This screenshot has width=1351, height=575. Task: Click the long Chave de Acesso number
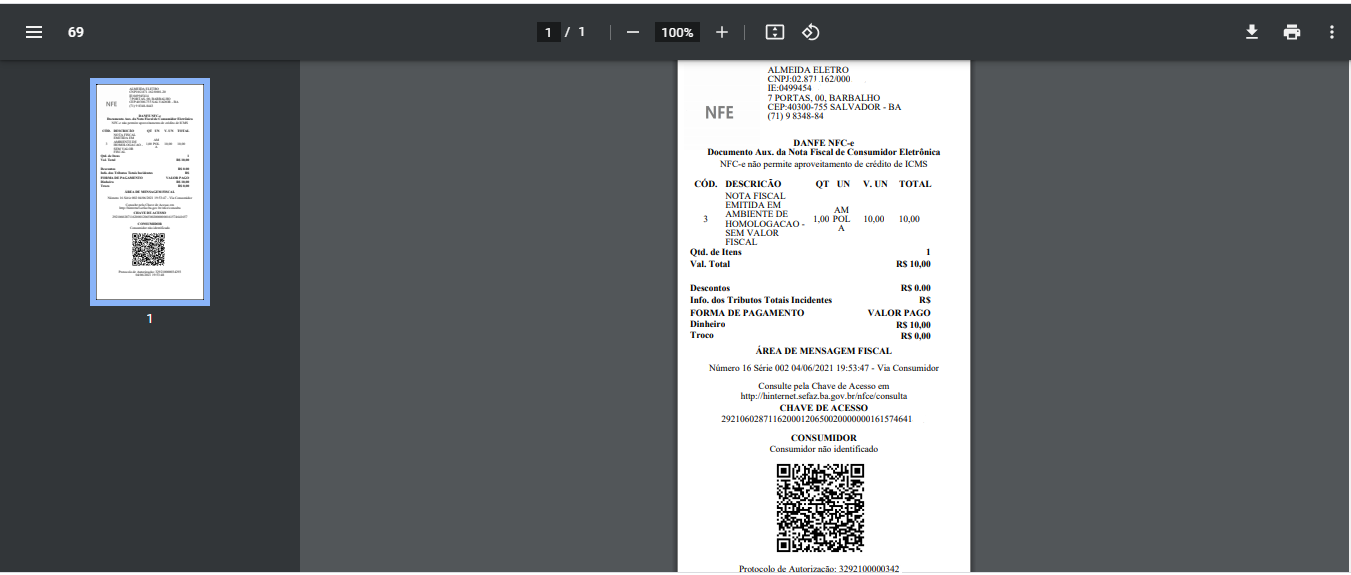click(x=816, y=419)
